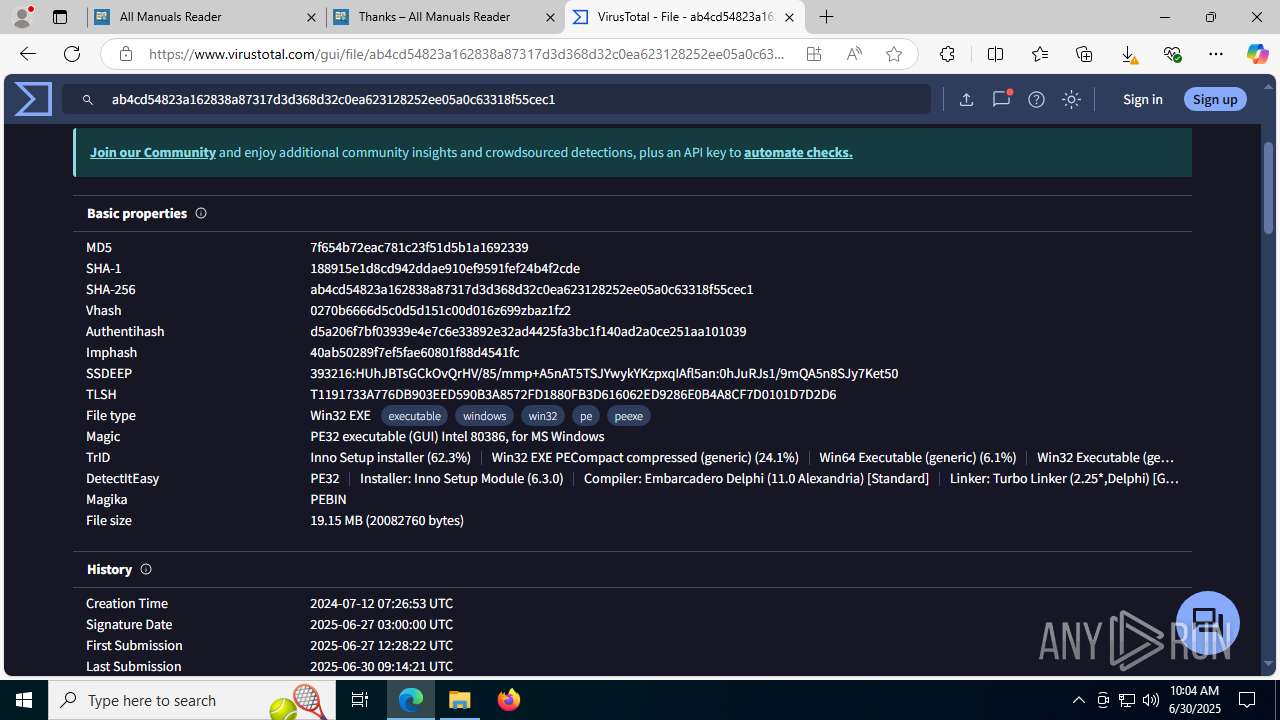Open the tab actions menu icon
Image resolution: width=1280 pixels, height=720 pixels.
(60, 17)
